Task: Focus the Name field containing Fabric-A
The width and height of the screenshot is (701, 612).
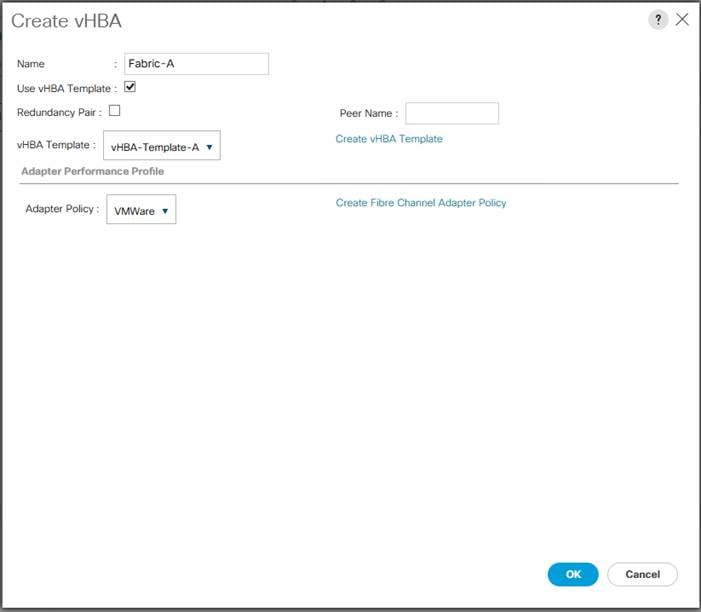Action: 197,64
